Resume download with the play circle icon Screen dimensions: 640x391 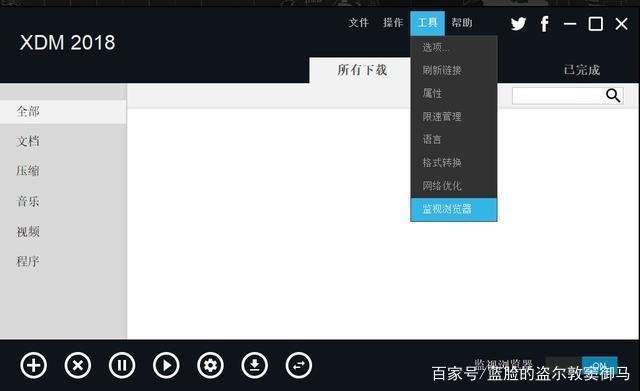[x=166, y=365]
